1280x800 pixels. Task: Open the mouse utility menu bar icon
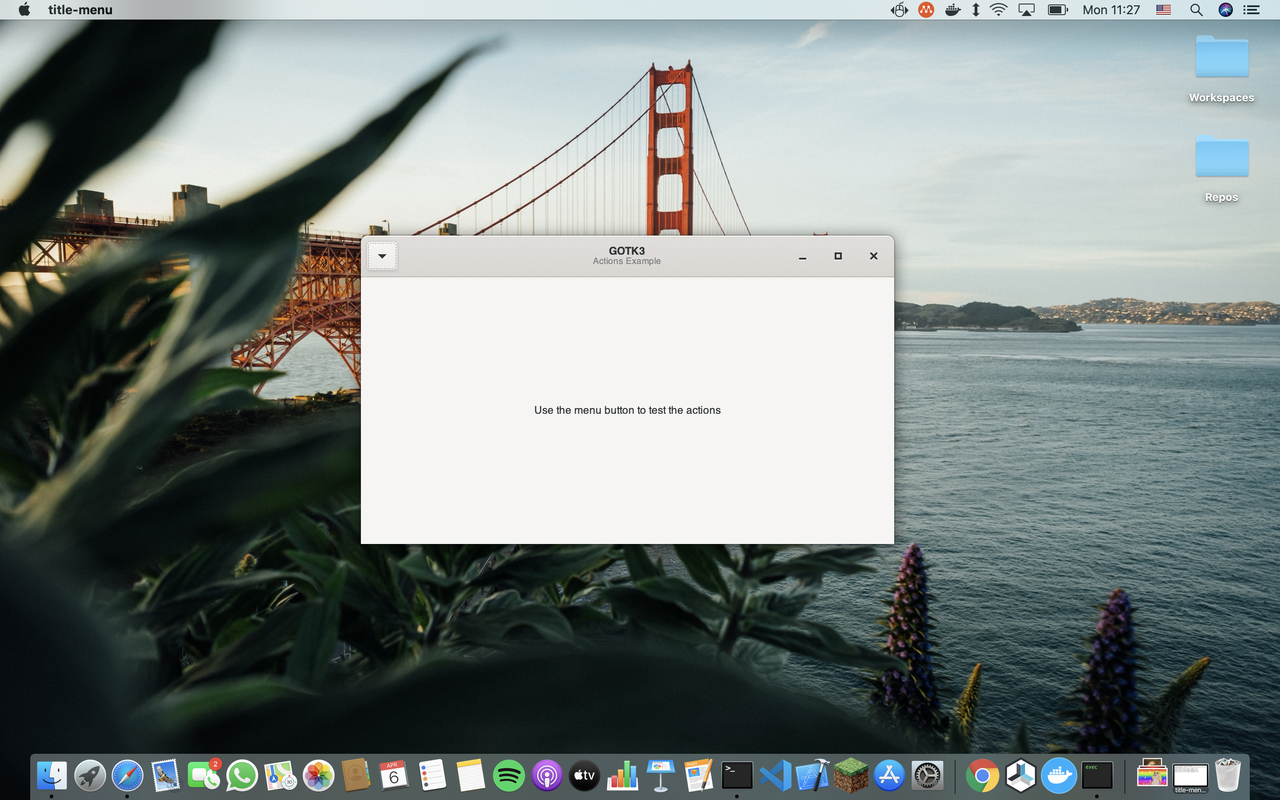pos(899,10)
